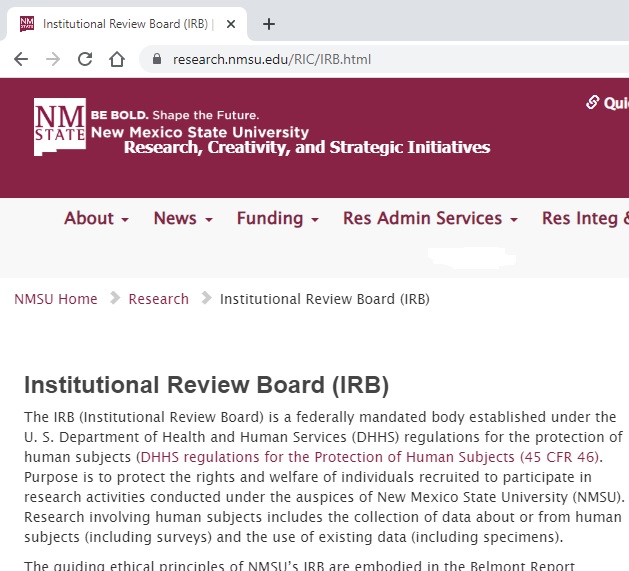Expand the About dropdown menu
Viewport: 629px width, 571px height.
tap(96, 219)
